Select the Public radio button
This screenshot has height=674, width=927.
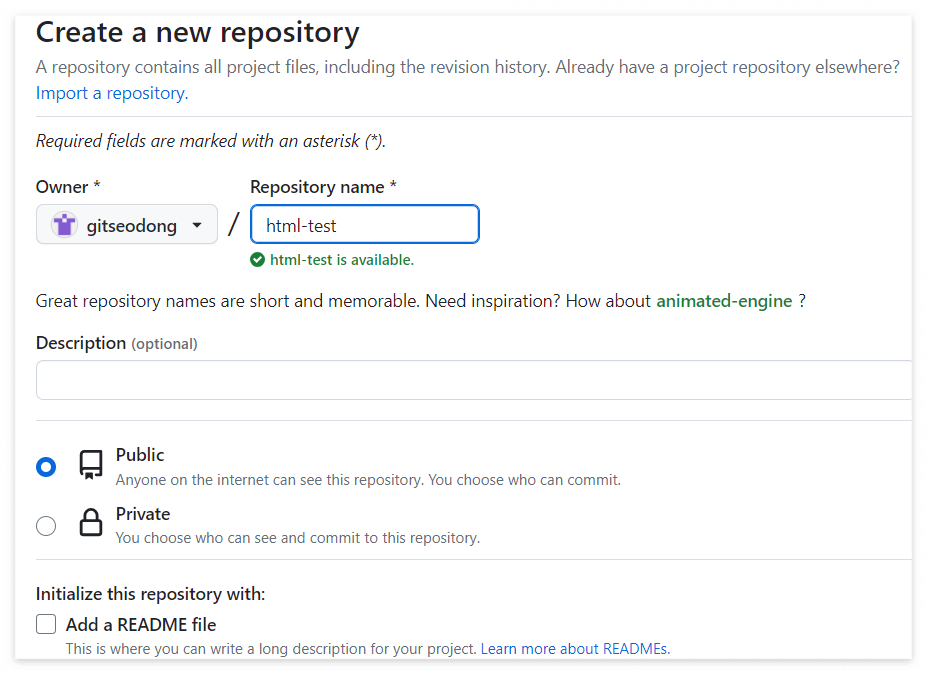46,466
